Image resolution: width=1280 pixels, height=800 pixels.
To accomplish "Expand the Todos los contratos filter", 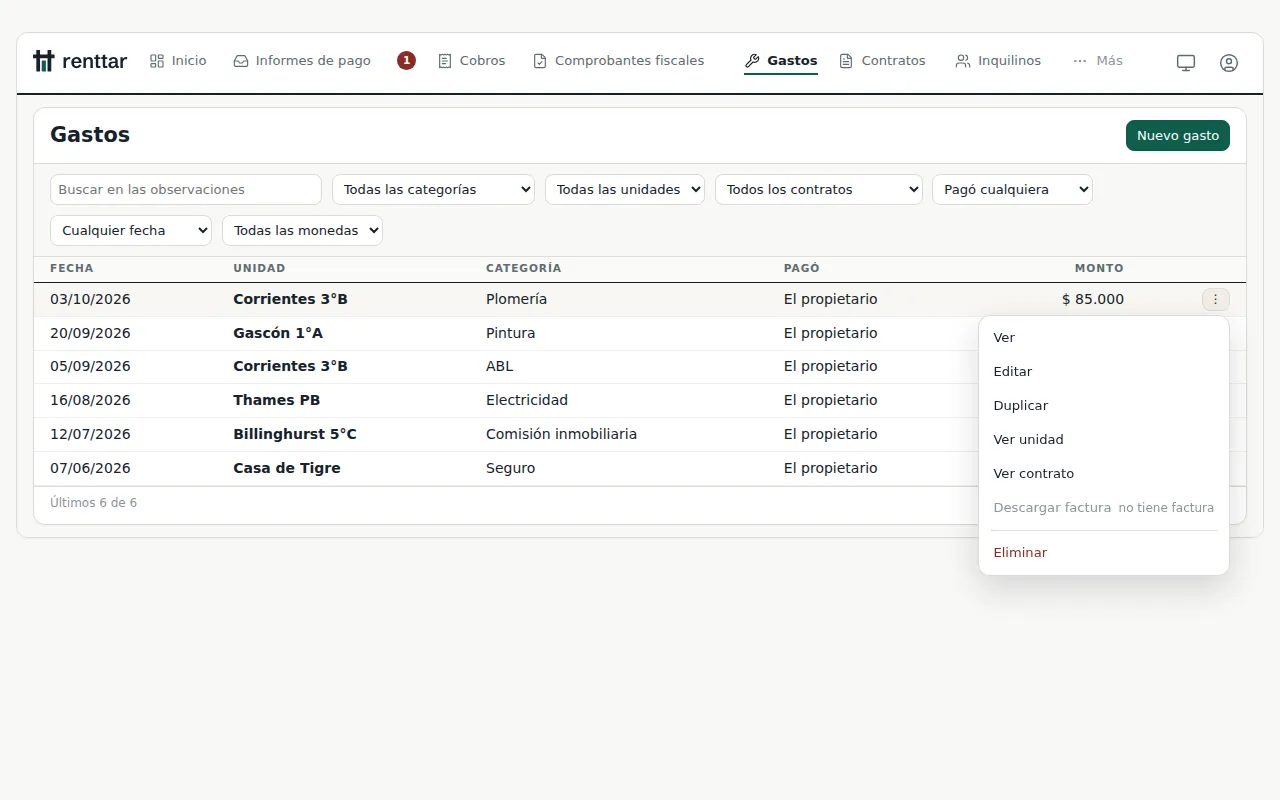I will pyautogui.click(x=819, y=190).
